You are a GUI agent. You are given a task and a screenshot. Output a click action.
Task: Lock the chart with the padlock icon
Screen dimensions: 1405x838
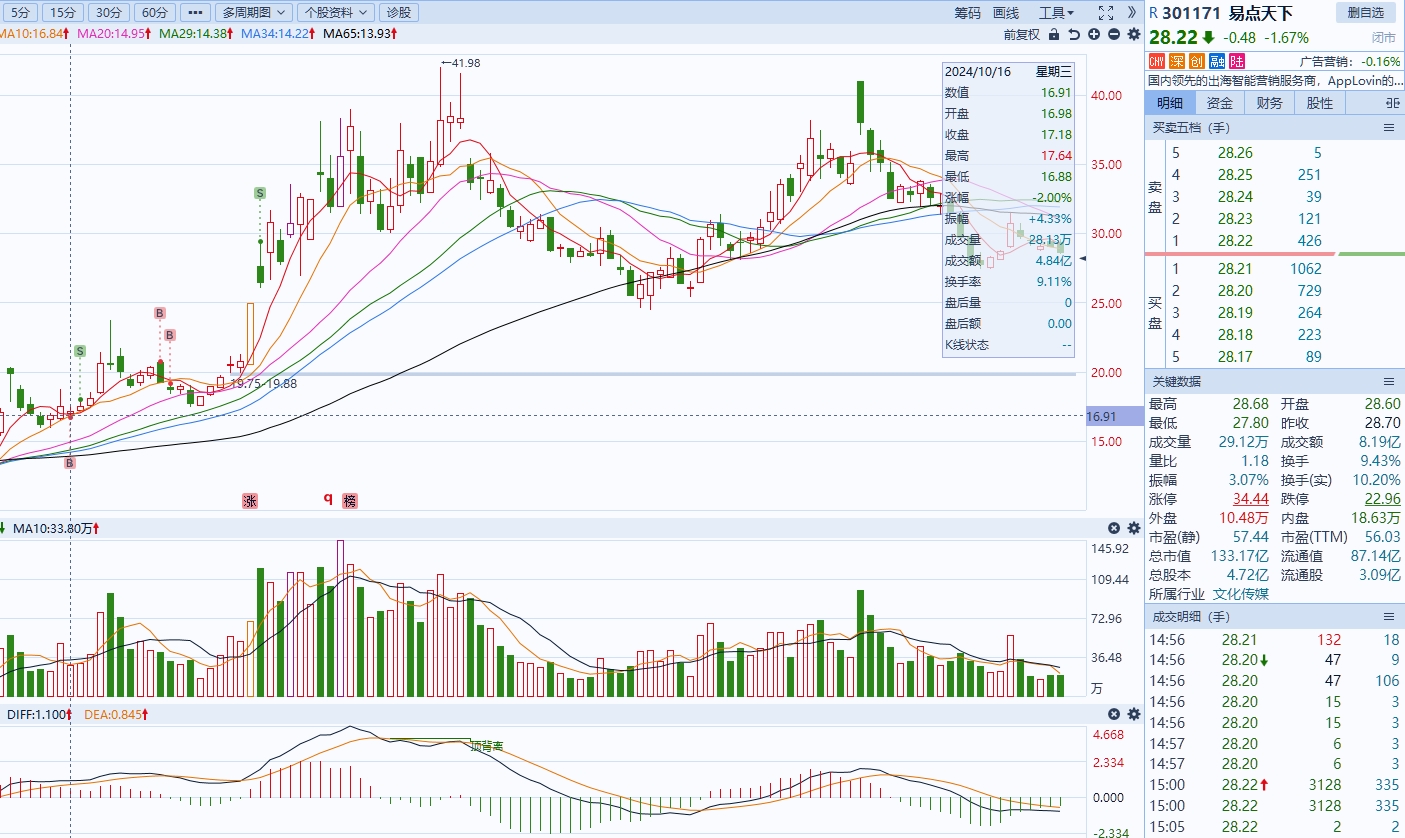[1054, 34]
